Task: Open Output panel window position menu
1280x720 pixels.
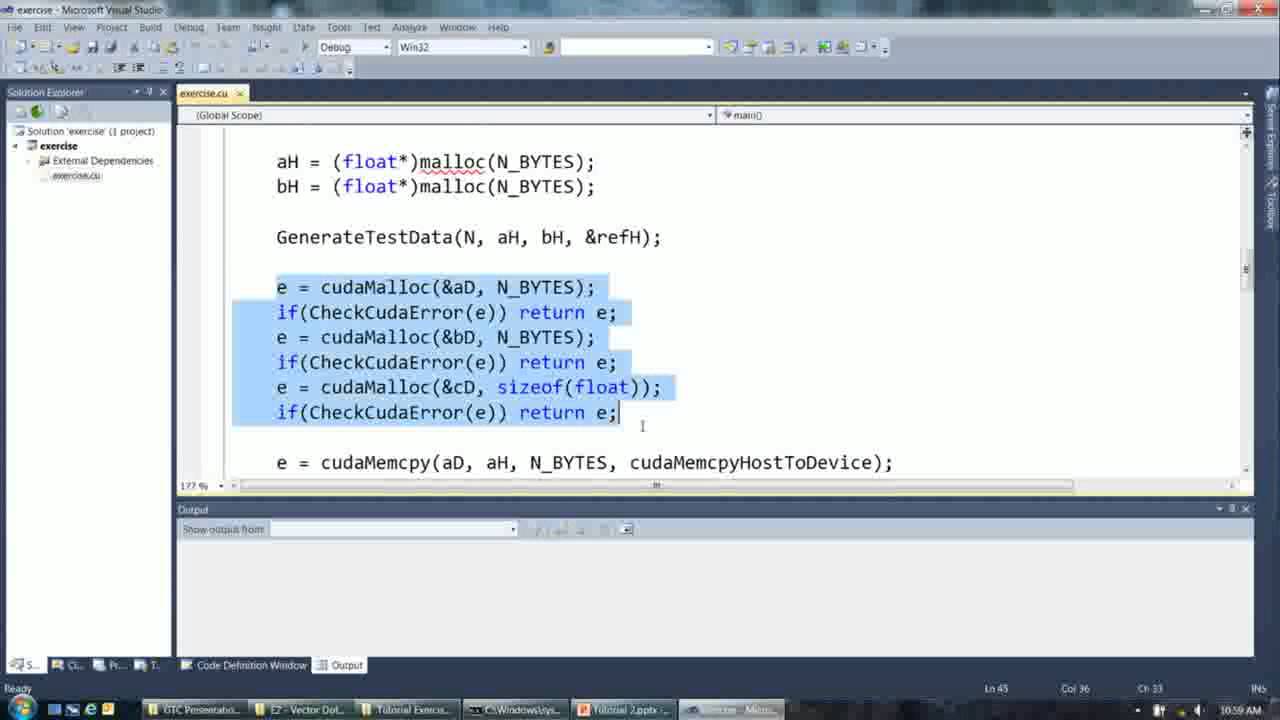Action: coord(1219,509)
